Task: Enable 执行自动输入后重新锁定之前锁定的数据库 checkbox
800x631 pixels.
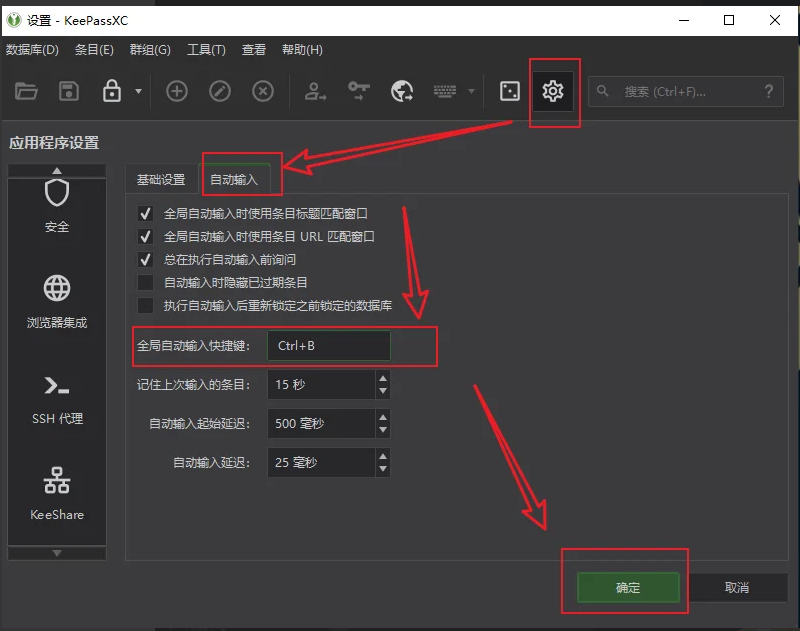Action: click(x=145, y=305)
